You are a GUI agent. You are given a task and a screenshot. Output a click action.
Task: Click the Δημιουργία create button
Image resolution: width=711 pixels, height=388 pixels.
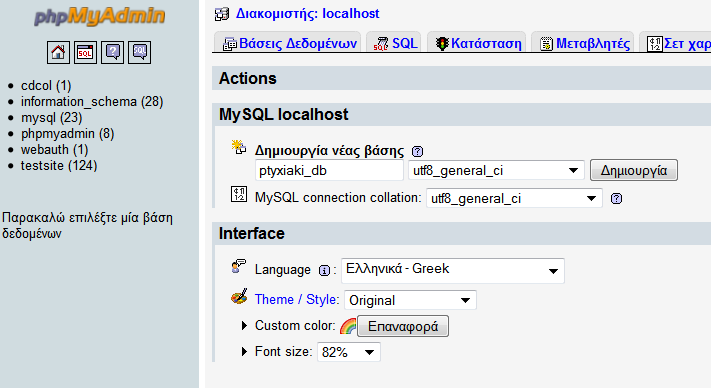coord(633,170)
